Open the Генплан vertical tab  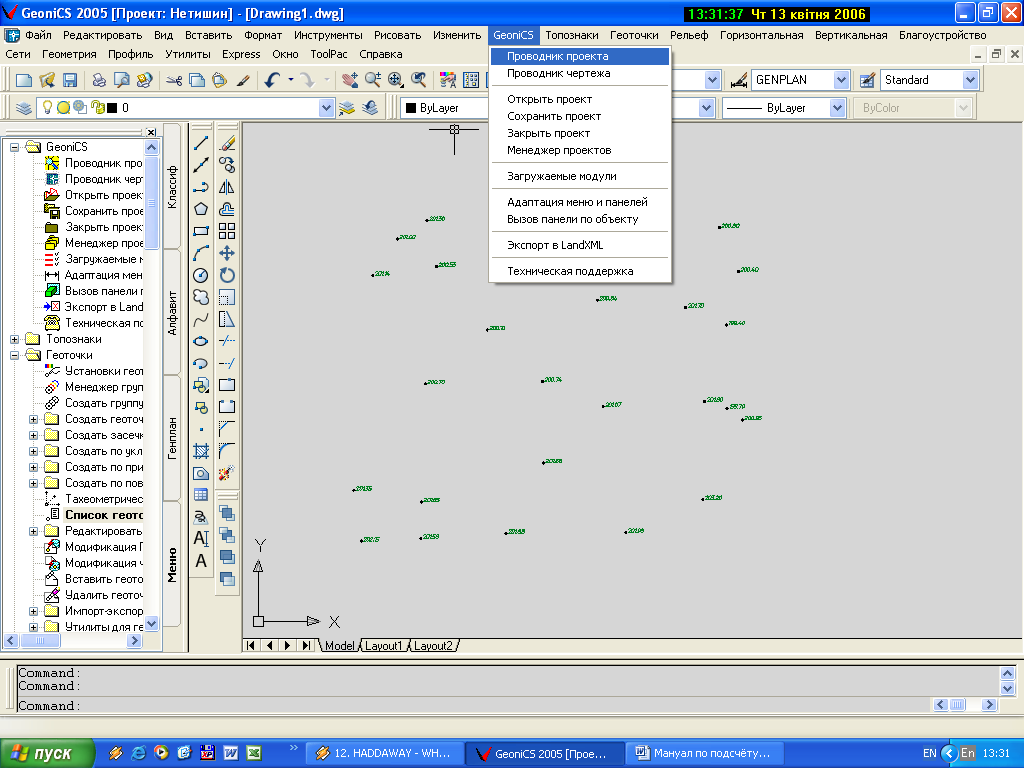tap(172, 438)
